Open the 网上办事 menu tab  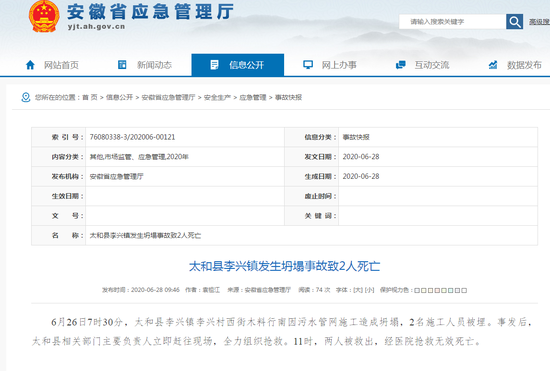330,65
